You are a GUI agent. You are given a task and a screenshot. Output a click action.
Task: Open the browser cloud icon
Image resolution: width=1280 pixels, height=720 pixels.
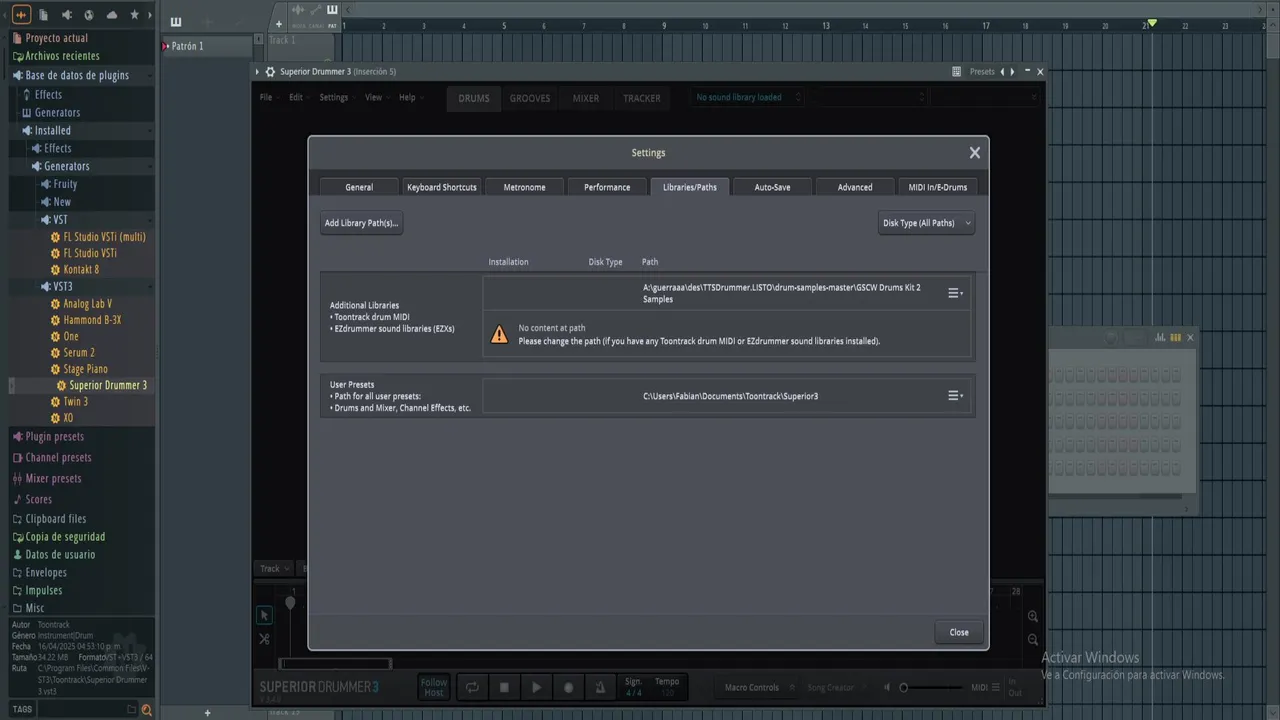click(112, 15)
